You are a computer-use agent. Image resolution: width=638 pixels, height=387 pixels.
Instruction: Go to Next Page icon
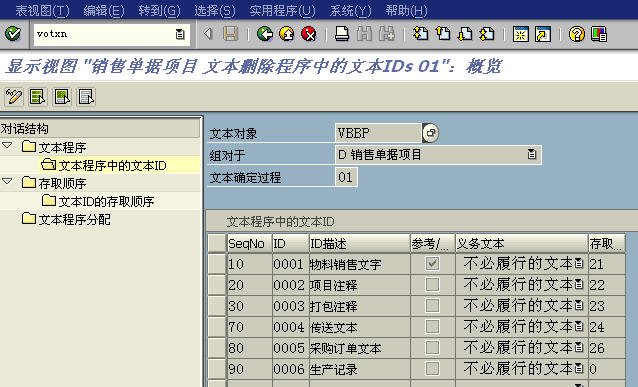pos(465,34)
